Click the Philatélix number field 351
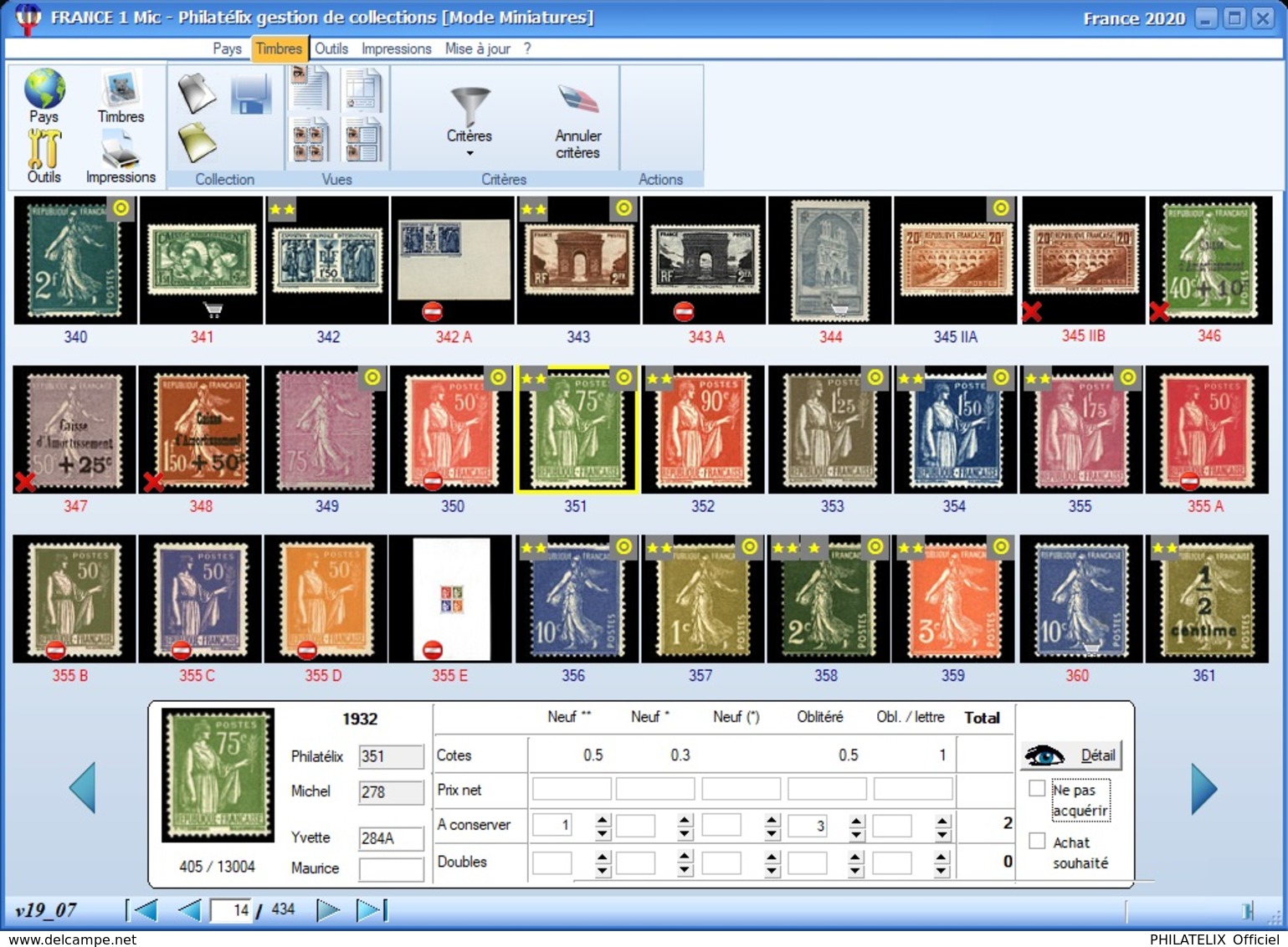1288x947 pixels. click(392, 757)
